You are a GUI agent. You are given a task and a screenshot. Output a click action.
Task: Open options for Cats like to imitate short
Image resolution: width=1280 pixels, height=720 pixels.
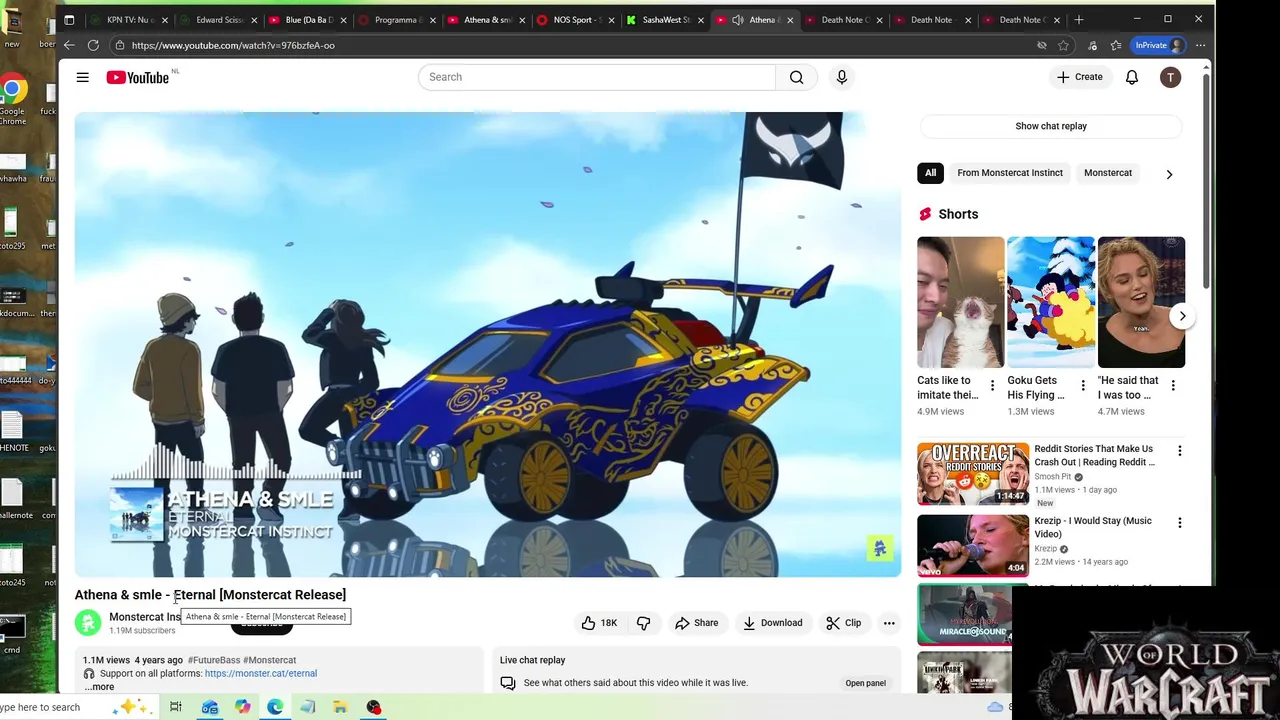click(992, 385)
